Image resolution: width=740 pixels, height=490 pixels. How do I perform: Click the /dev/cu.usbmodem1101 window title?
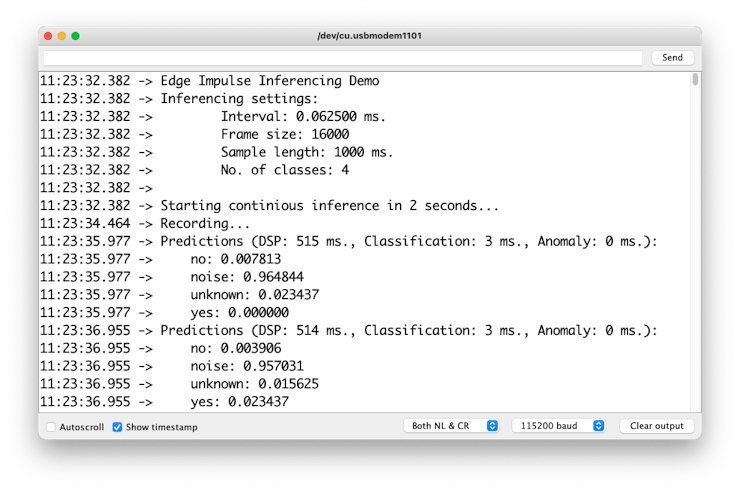click(369, 36)
